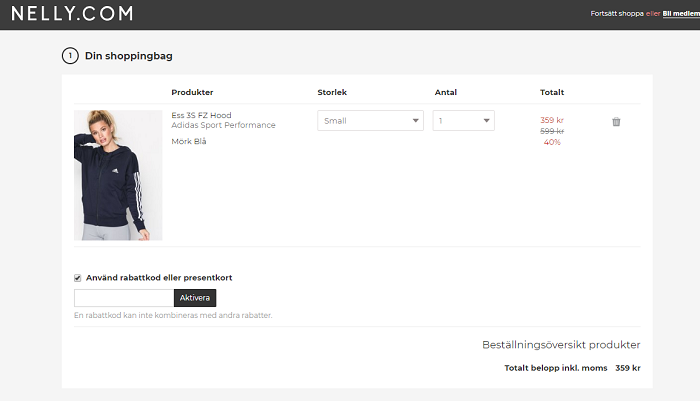Open the Storlek dropdown showing Small

370,121
